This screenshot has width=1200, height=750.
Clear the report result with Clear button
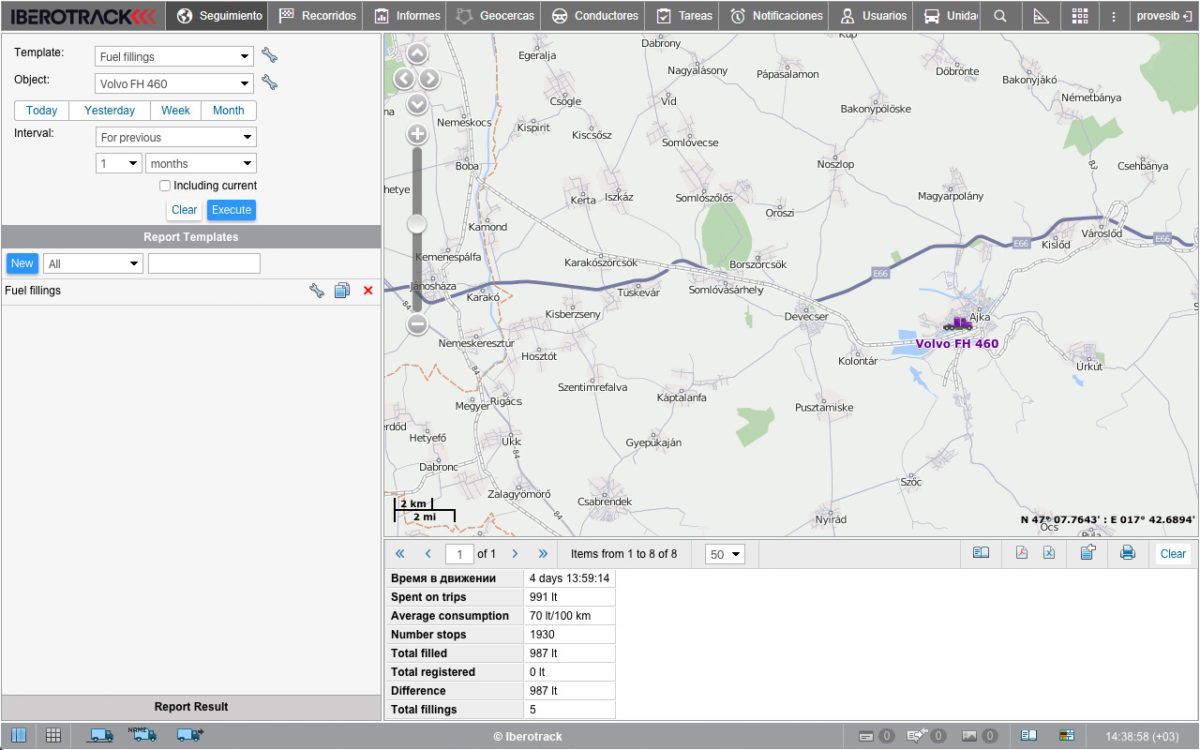click(x=1173, y=553)
